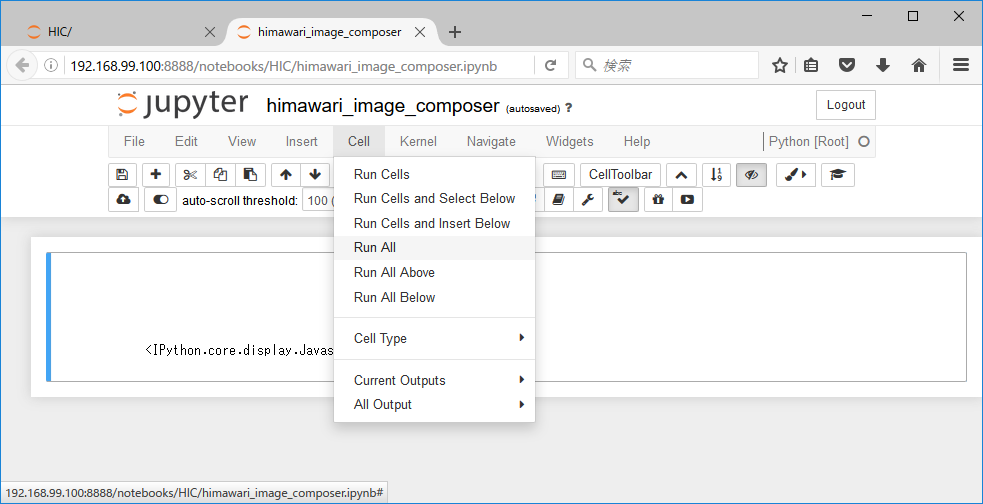Insert a cell with the plus icon

[155, 175]
